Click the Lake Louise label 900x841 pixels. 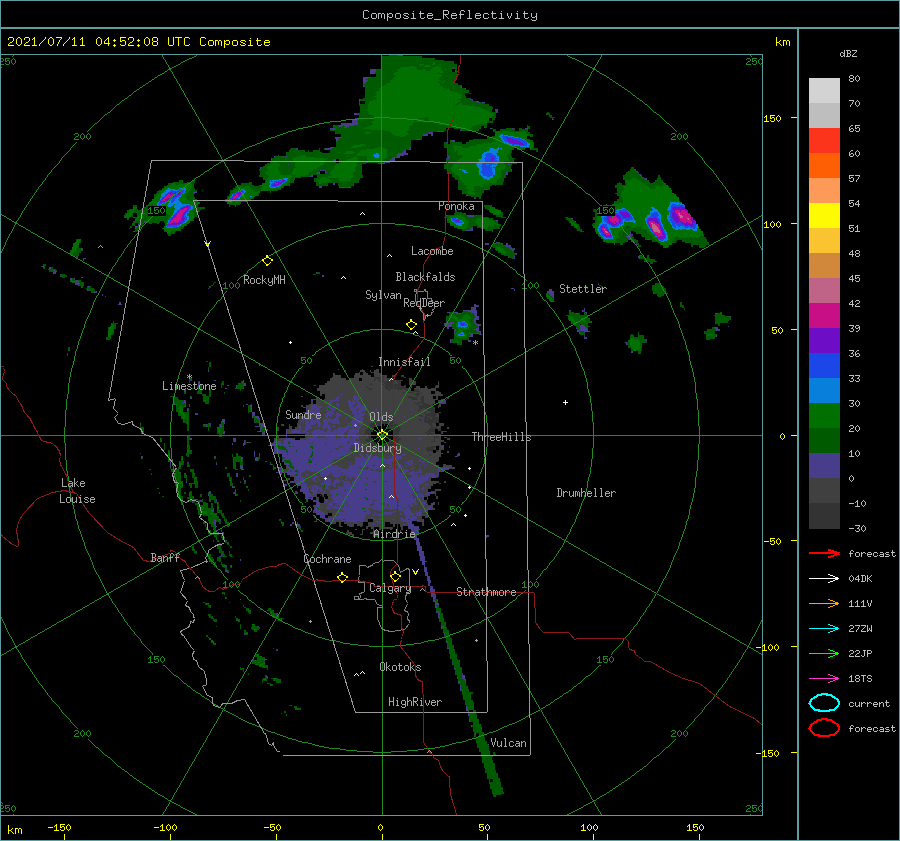pos(77,491)
